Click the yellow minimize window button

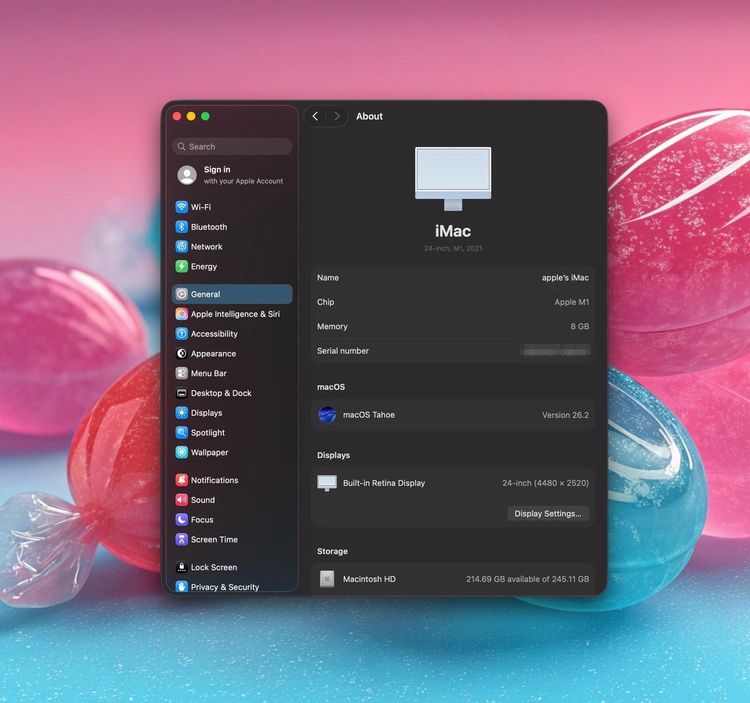click(191, 116)
